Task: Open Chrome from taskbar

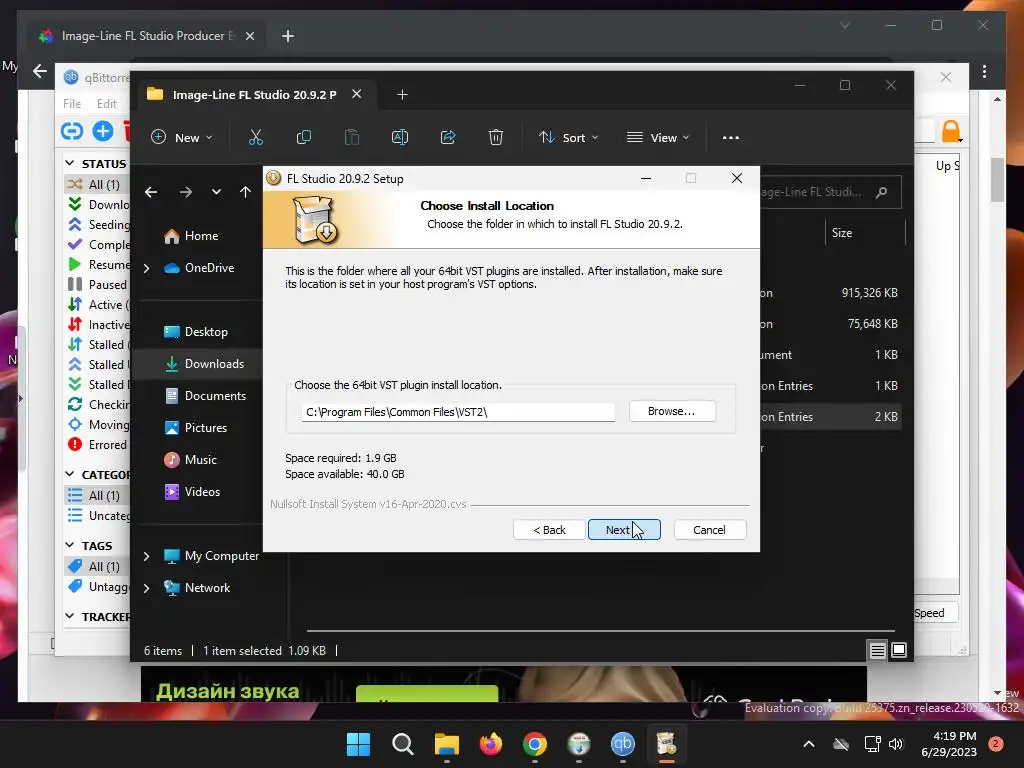Action: 534,744
